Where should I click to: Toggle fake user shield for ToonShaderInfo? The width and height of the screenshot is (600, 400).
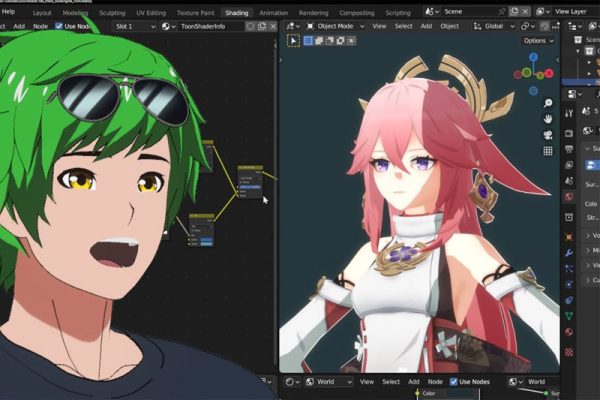tap(250, 26)
